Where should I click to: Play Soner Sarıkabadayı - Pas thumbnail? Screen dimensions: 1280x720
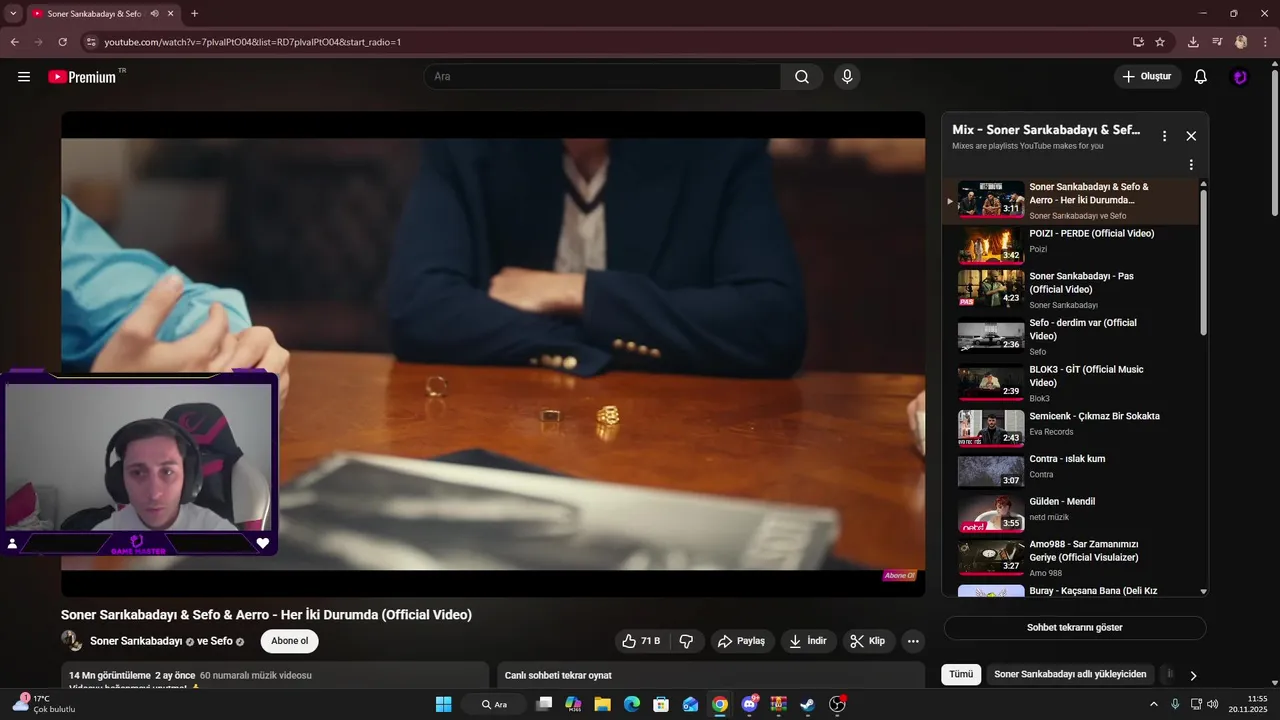[x=991, y=288]
